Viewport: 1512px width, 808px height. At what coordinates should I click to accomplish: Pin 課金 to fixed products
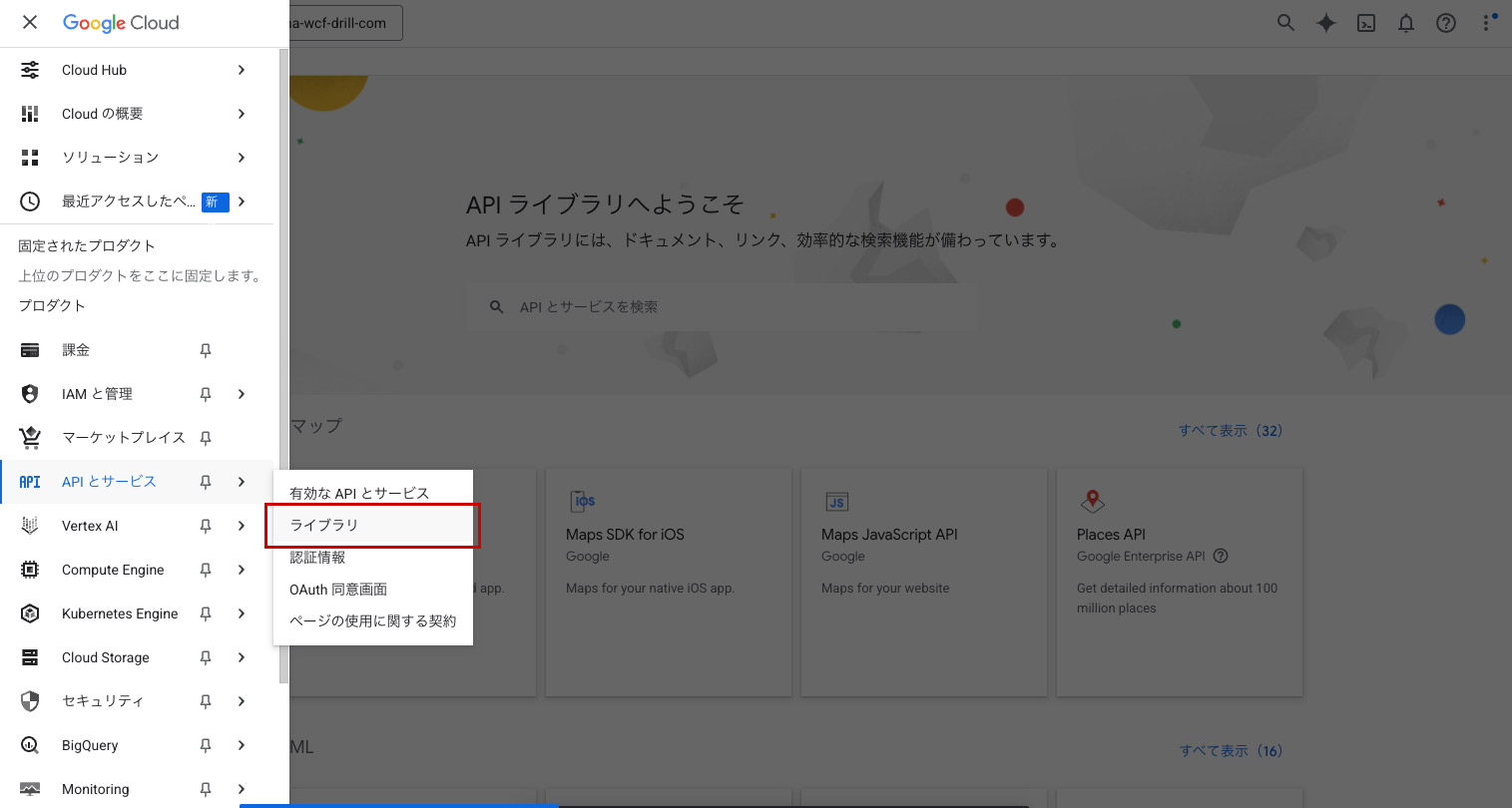click(206, 350)
